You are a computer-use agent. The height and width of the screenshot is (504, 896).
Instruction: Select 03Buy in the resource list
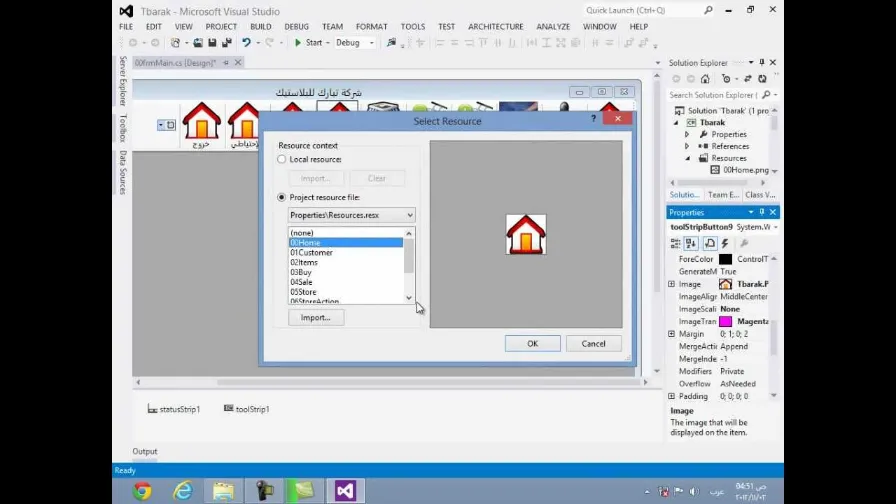coord(346,272)
